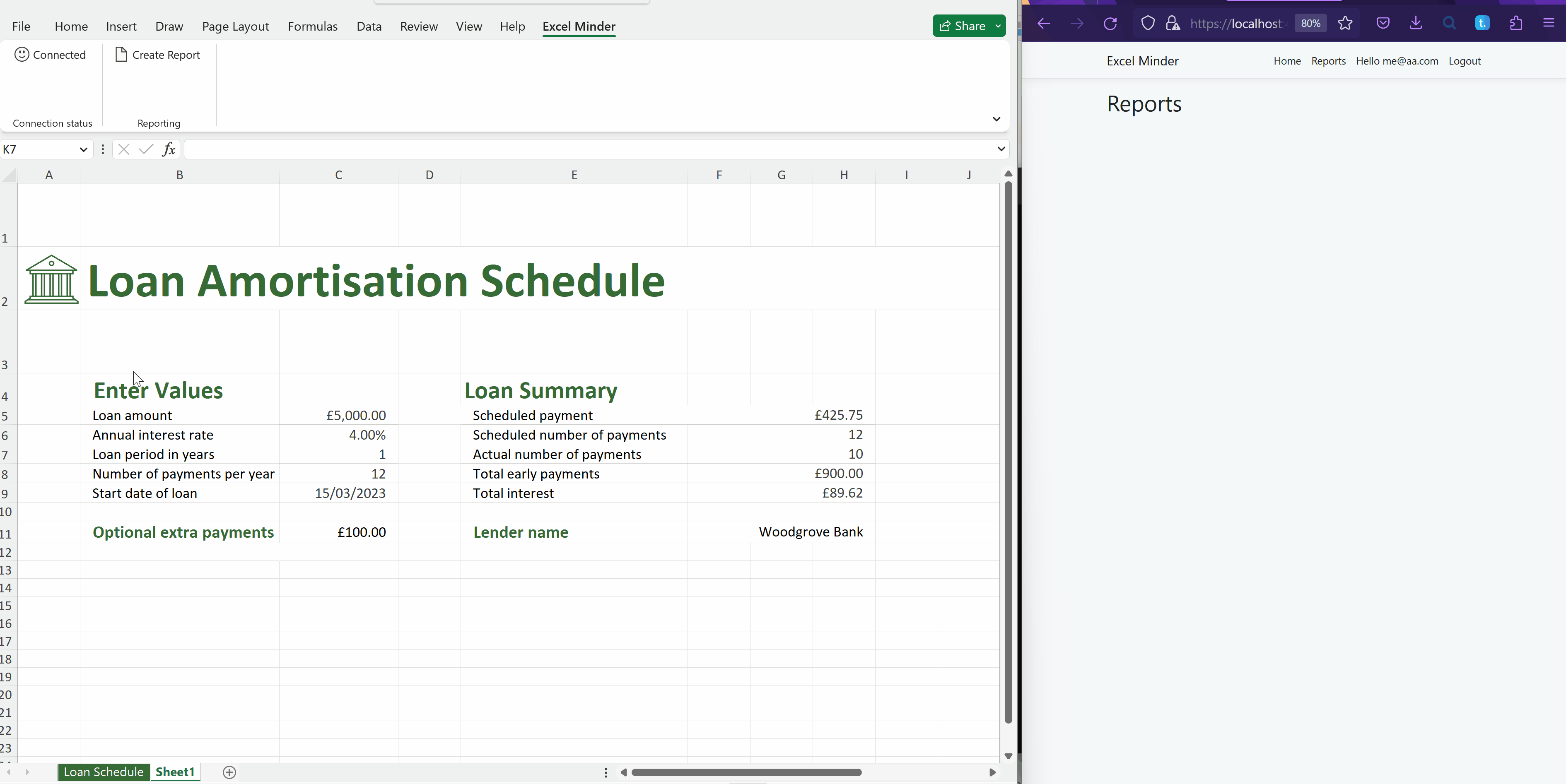Screen dimensions: 1566x784
Task: Expand the formula bar chevron
Action: (x=1001, y=149)
